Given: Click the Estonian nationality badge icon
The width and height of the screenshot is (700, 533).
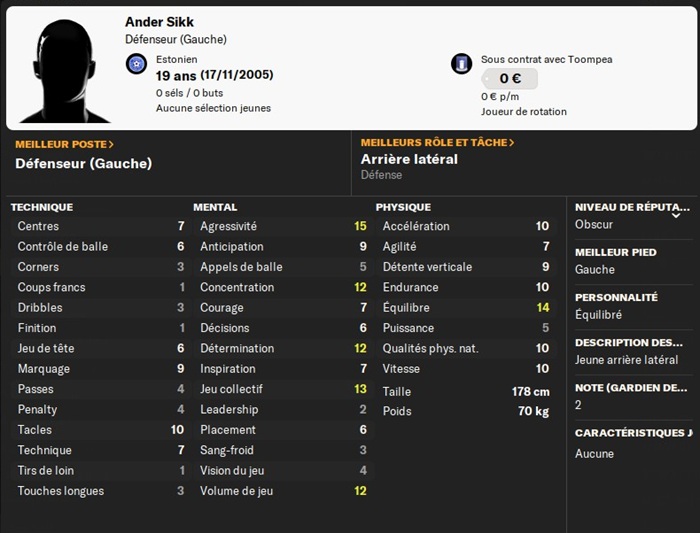Looking at the screenshot, I should tap(137, 65).
